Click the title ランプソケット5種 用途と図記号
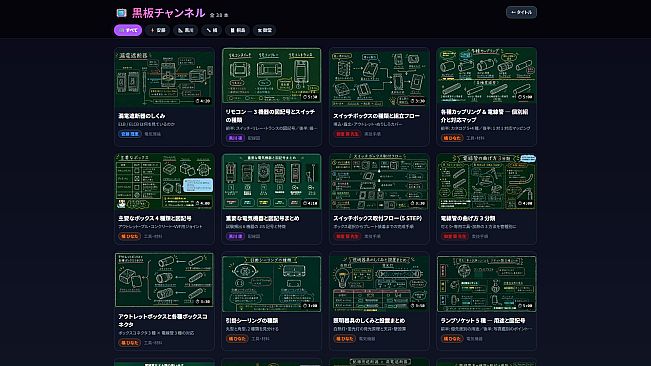Screen dimensions: 651x366 point(483,320)
